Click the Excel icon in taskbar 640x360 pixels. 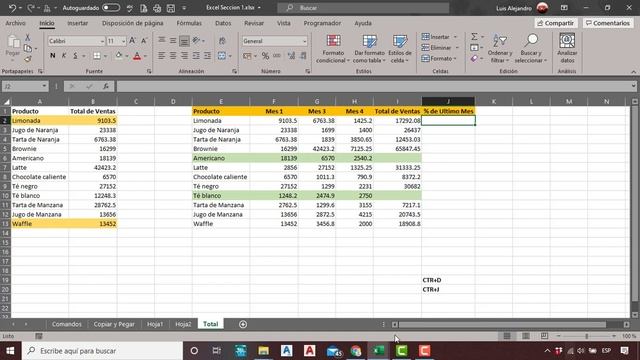pyautogui.click(x=378, y=351)
